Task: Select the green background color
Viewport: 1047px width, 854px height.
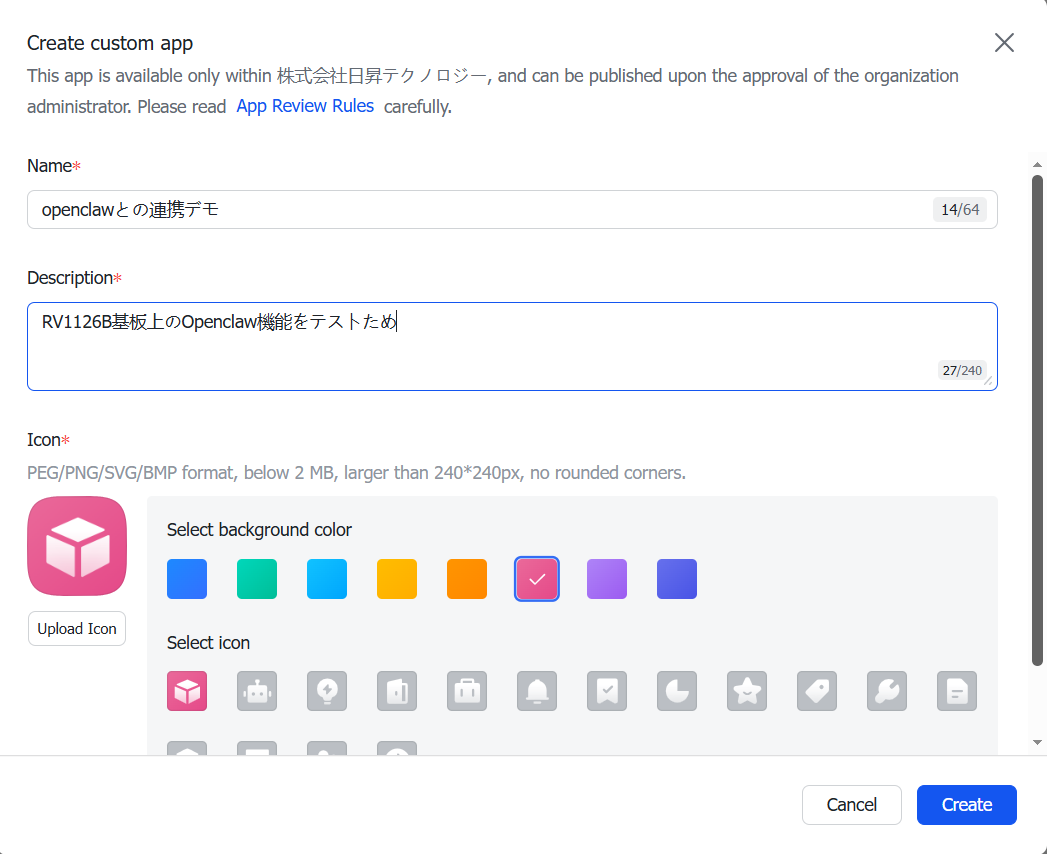Action: pos(256,579)
